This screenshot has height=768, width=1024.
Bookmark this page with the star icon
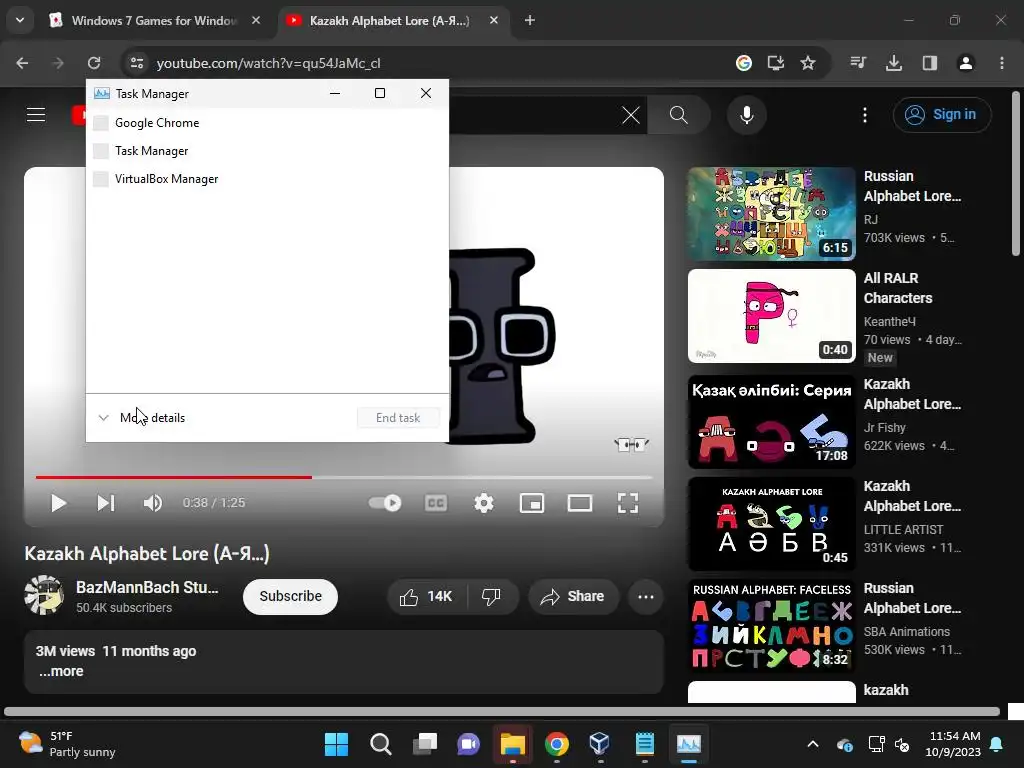click(808, 63)
